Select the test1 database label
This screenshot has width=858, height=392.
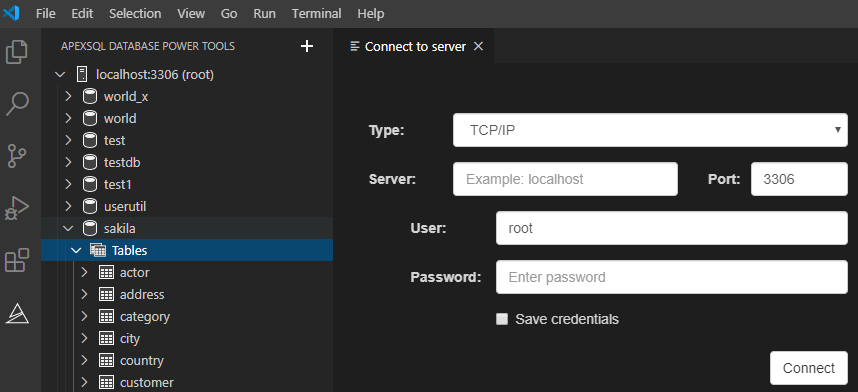[118, 185]
